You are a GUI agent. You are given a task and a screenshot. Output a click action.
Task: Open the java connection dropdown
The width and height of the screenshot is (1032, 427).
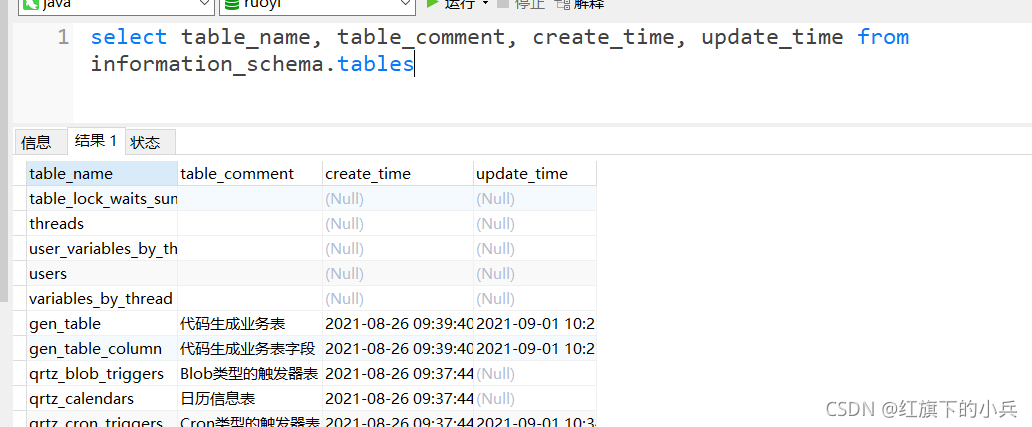[x=116, y=5]
